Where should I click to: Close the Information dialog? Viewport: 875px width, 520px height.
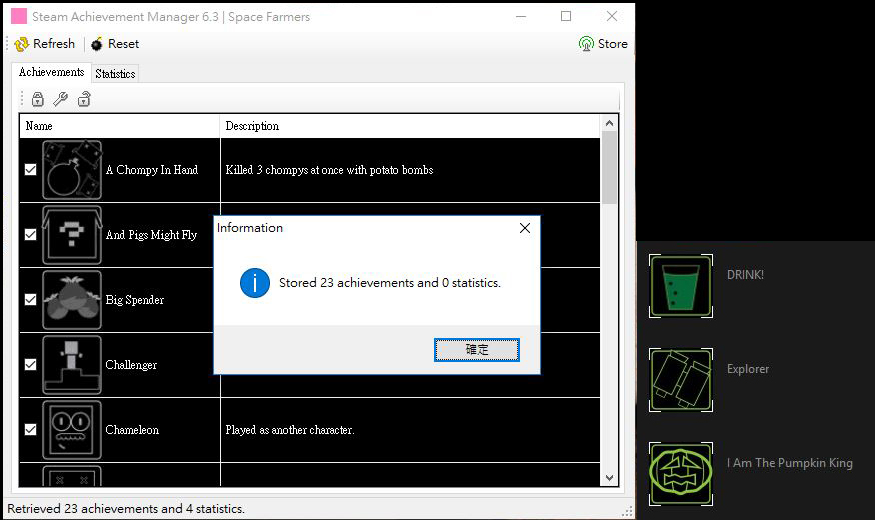coord(525,228)
